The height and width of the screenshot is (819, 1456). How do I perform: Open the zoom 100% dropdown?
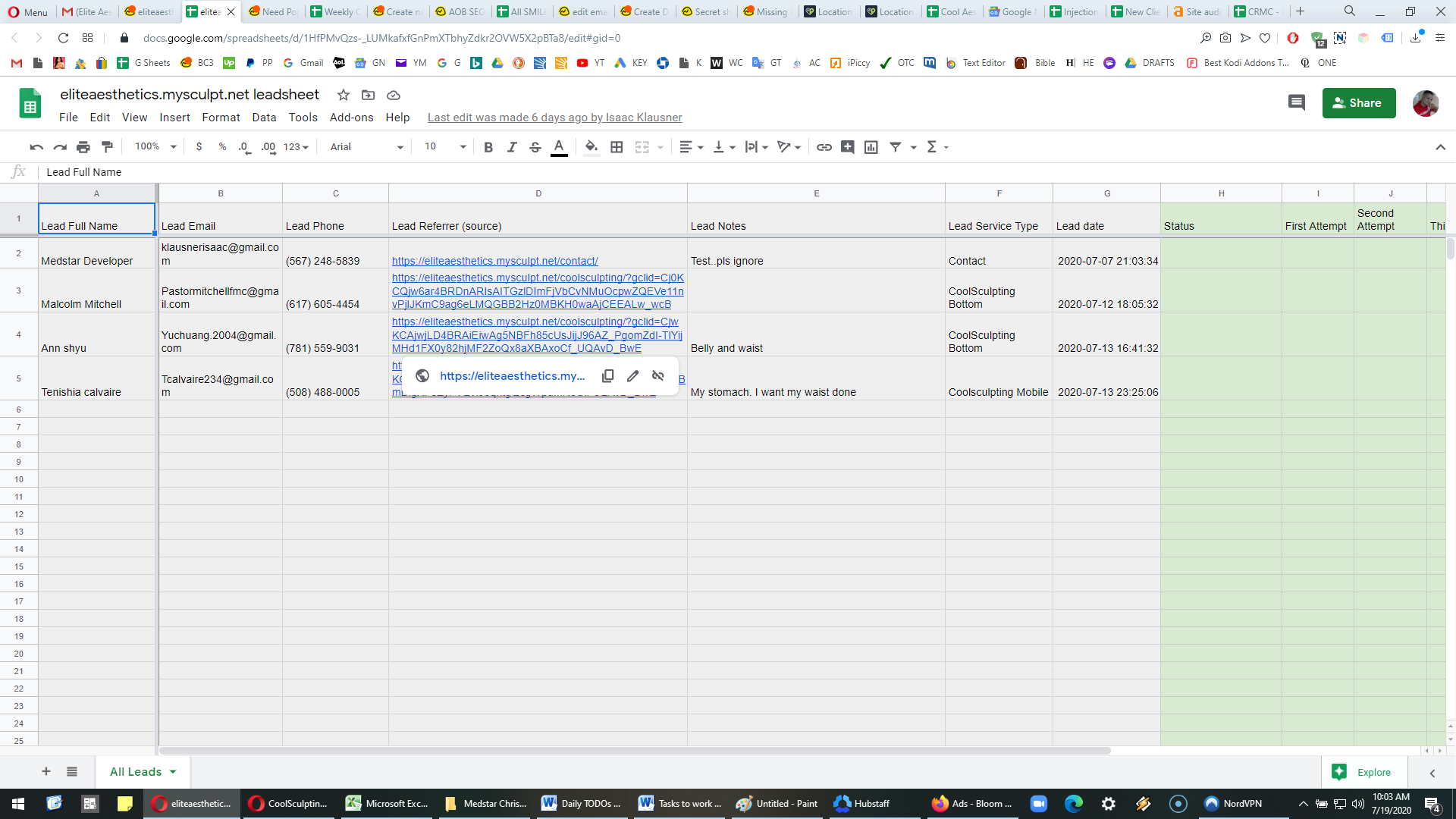pos(155,147)
